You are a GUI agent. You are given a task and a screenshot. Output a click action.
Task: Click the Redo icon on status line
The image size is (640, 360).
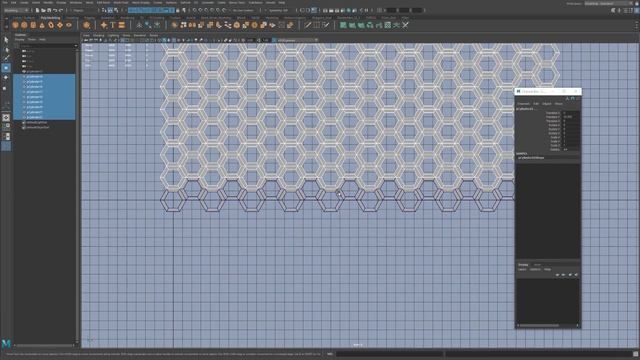tap(61, 10)
